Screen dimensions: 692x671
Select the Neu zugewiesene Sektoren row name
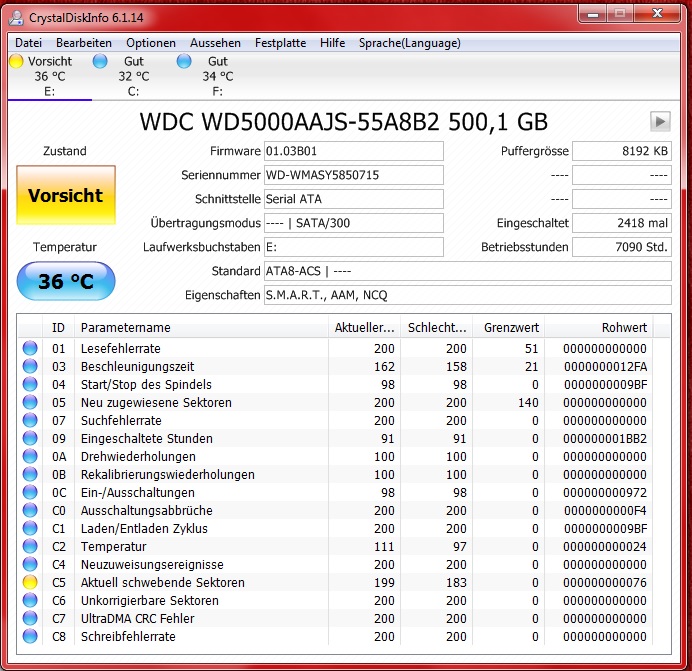[x=156, y=403]
